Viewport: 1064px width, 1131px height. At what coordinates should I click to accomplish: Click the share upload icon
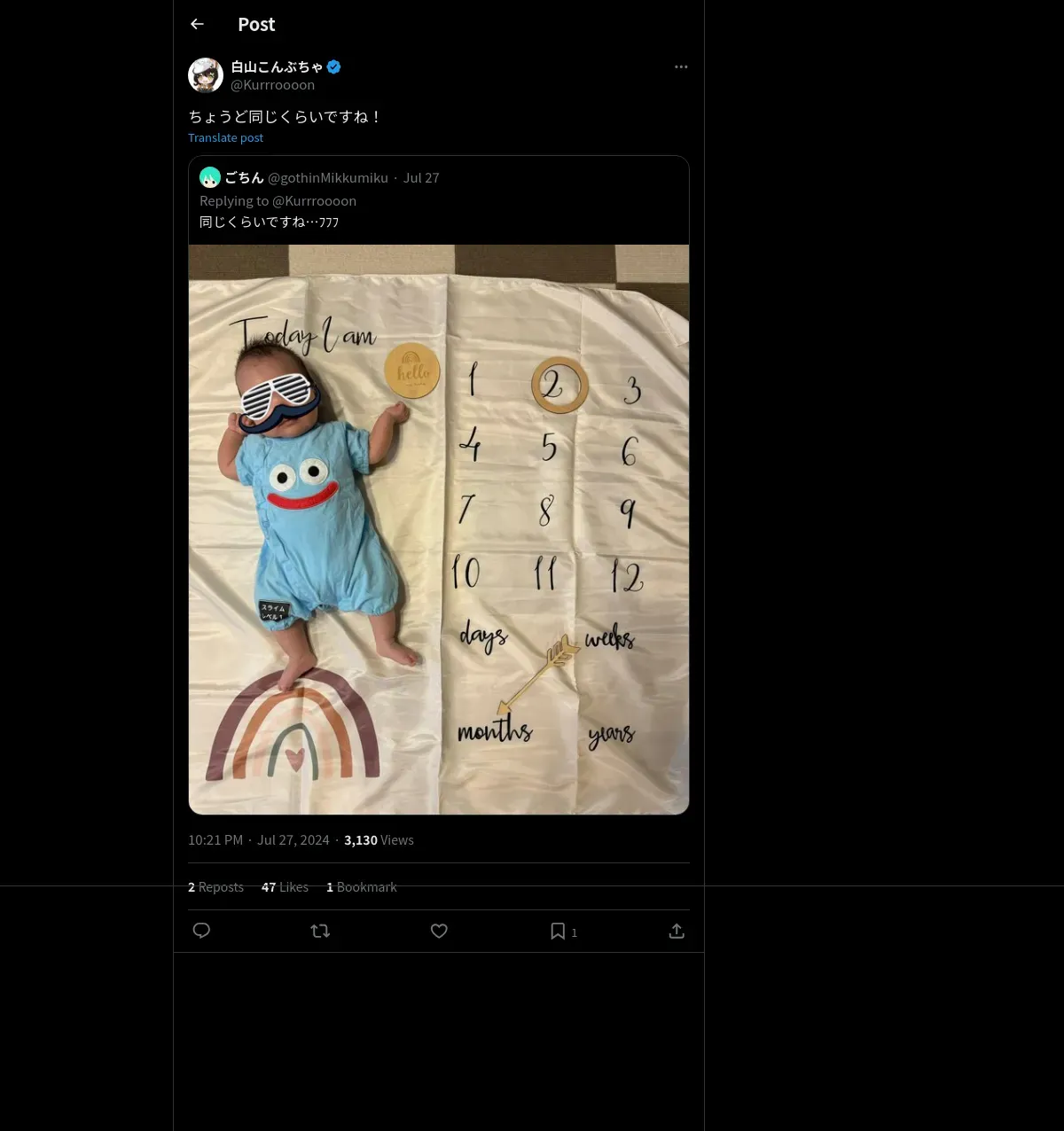[677, 931]
